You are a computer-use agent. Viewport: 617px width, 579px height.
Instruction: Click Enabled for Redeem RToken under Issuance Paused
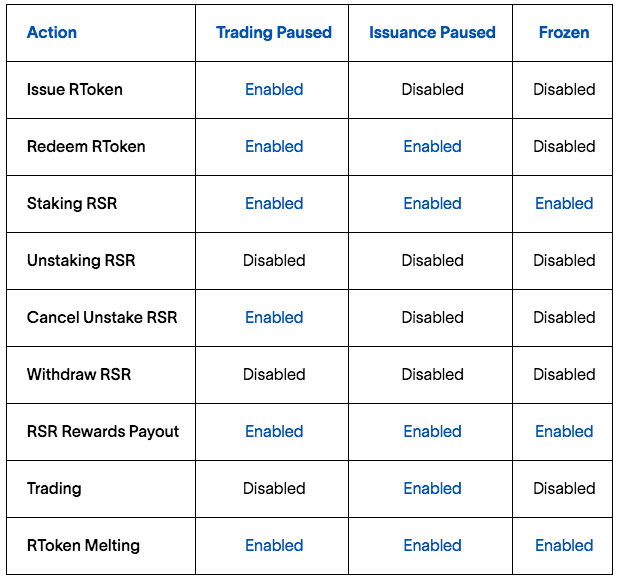click(x=432, y=146)
